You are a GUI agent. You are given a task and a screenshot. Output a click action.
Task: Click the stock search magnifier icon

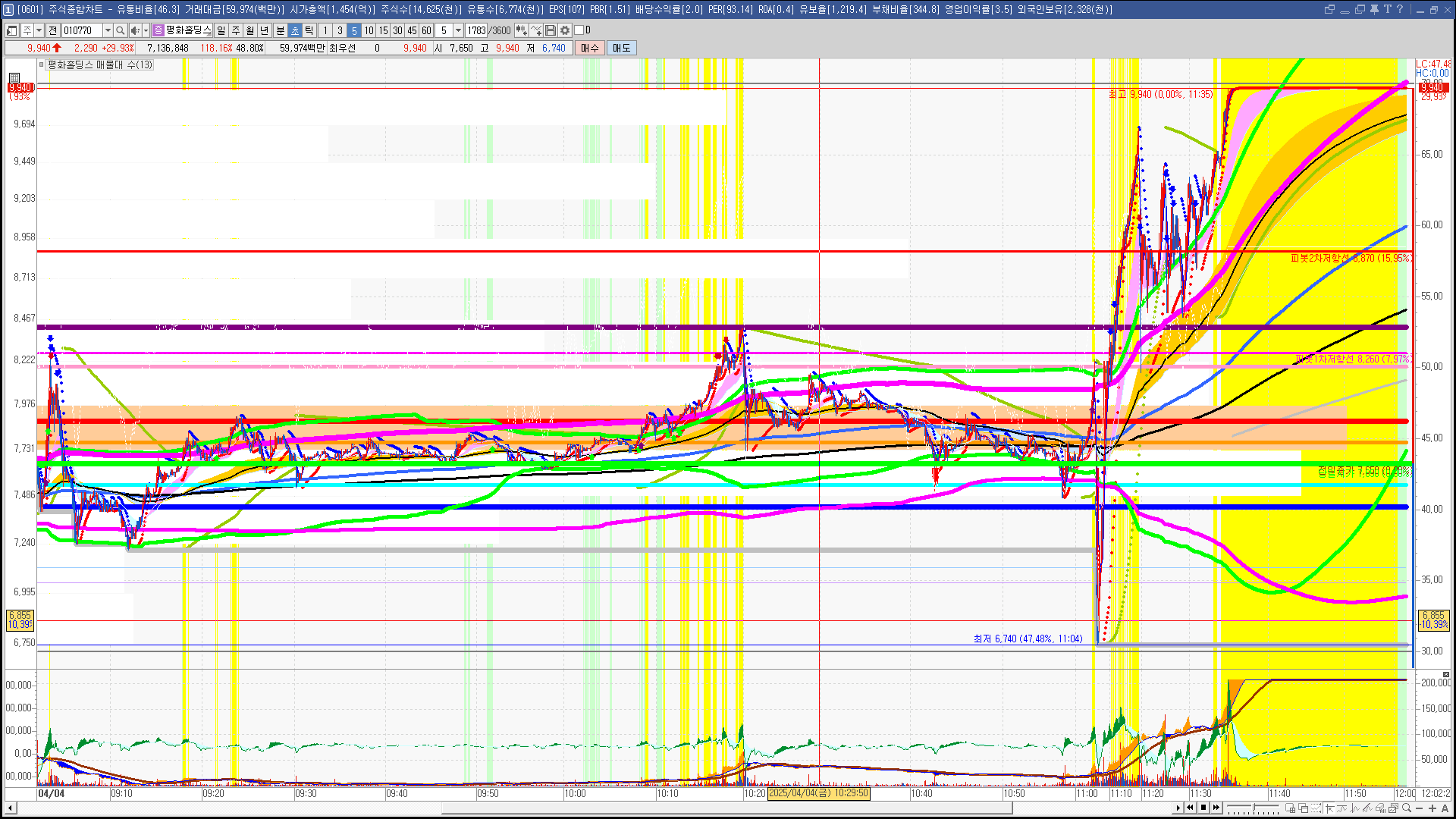[120, 30]
